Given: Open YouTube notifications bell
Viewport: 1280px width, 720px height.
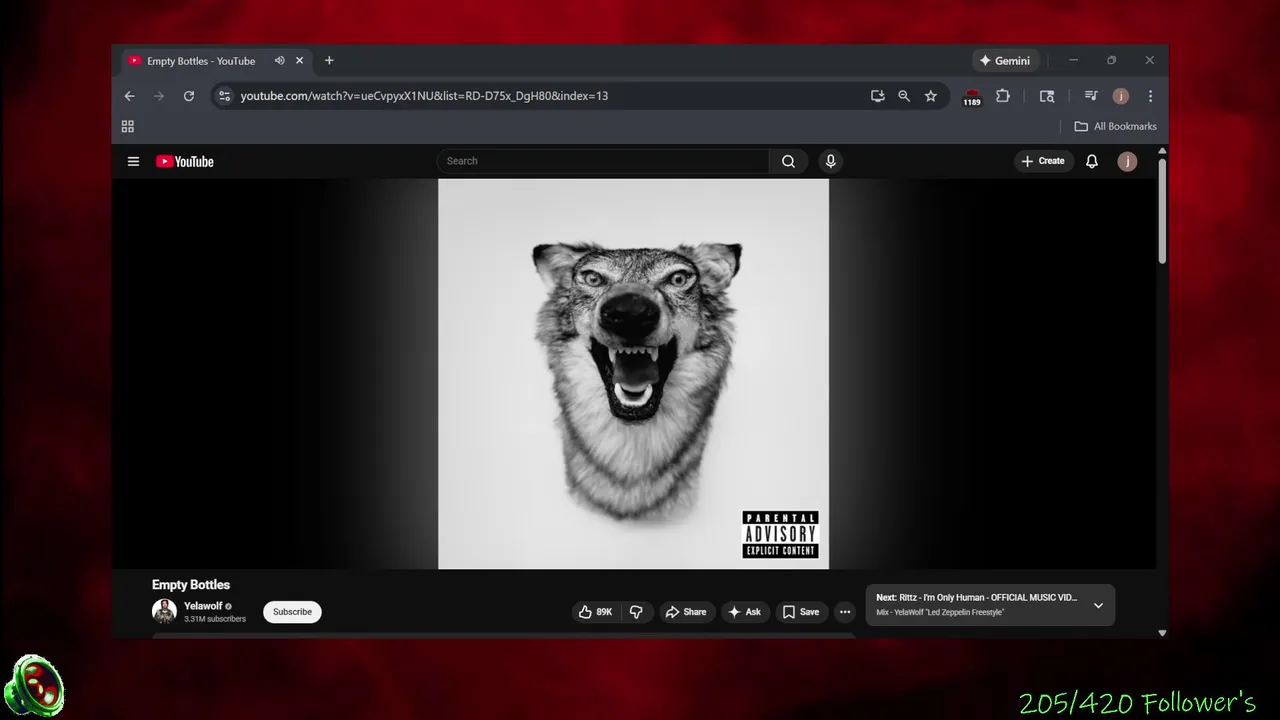Looking at the screenshot, I should point(1092,161).
